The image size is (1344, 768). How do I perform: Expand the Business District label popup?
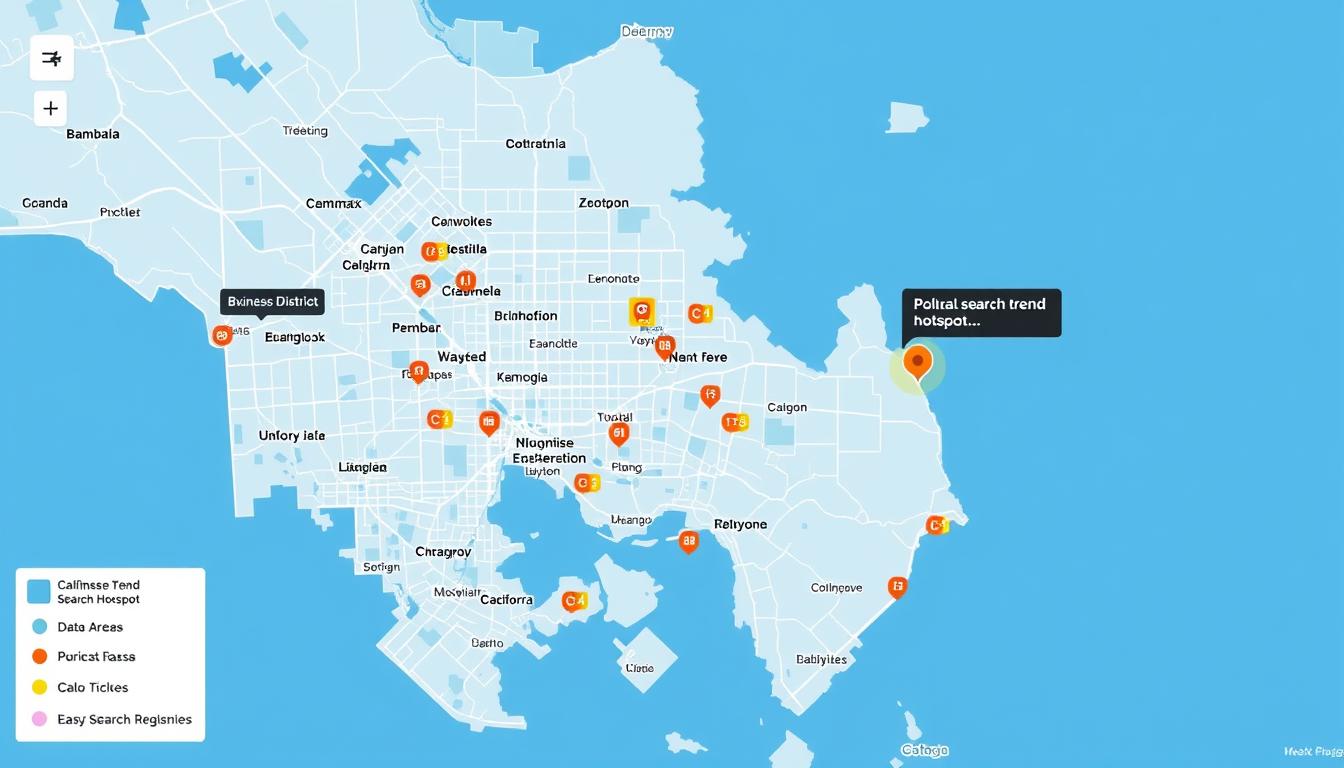[x=271, y=300]
